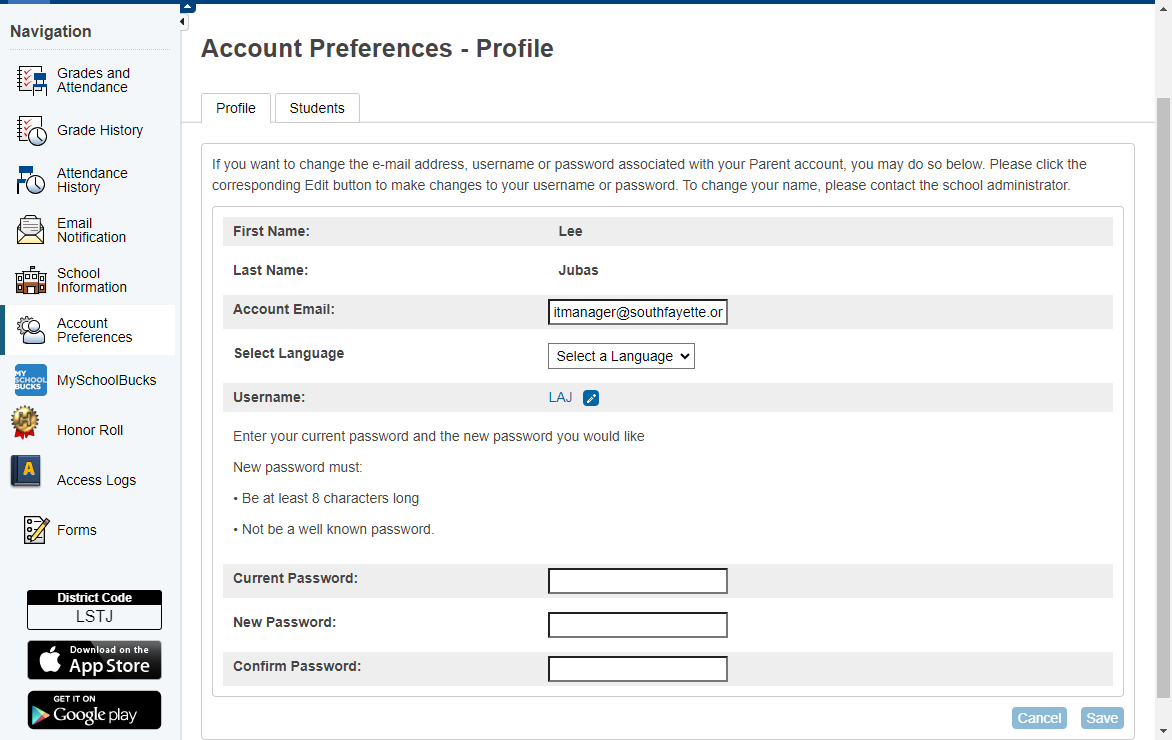Open Grades and Attendance icon

tap(31, 80)
